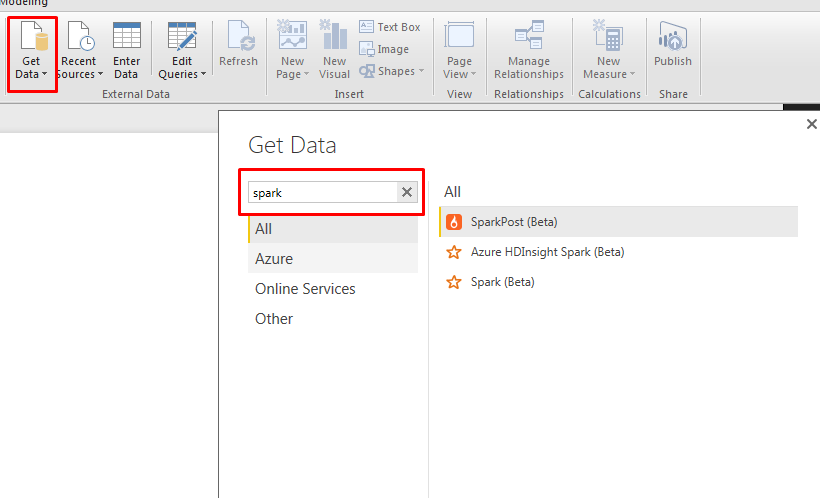This screenshot has height=498, width=820.
Task: Expand the New Page dropdown
Action: click(291, 74)
